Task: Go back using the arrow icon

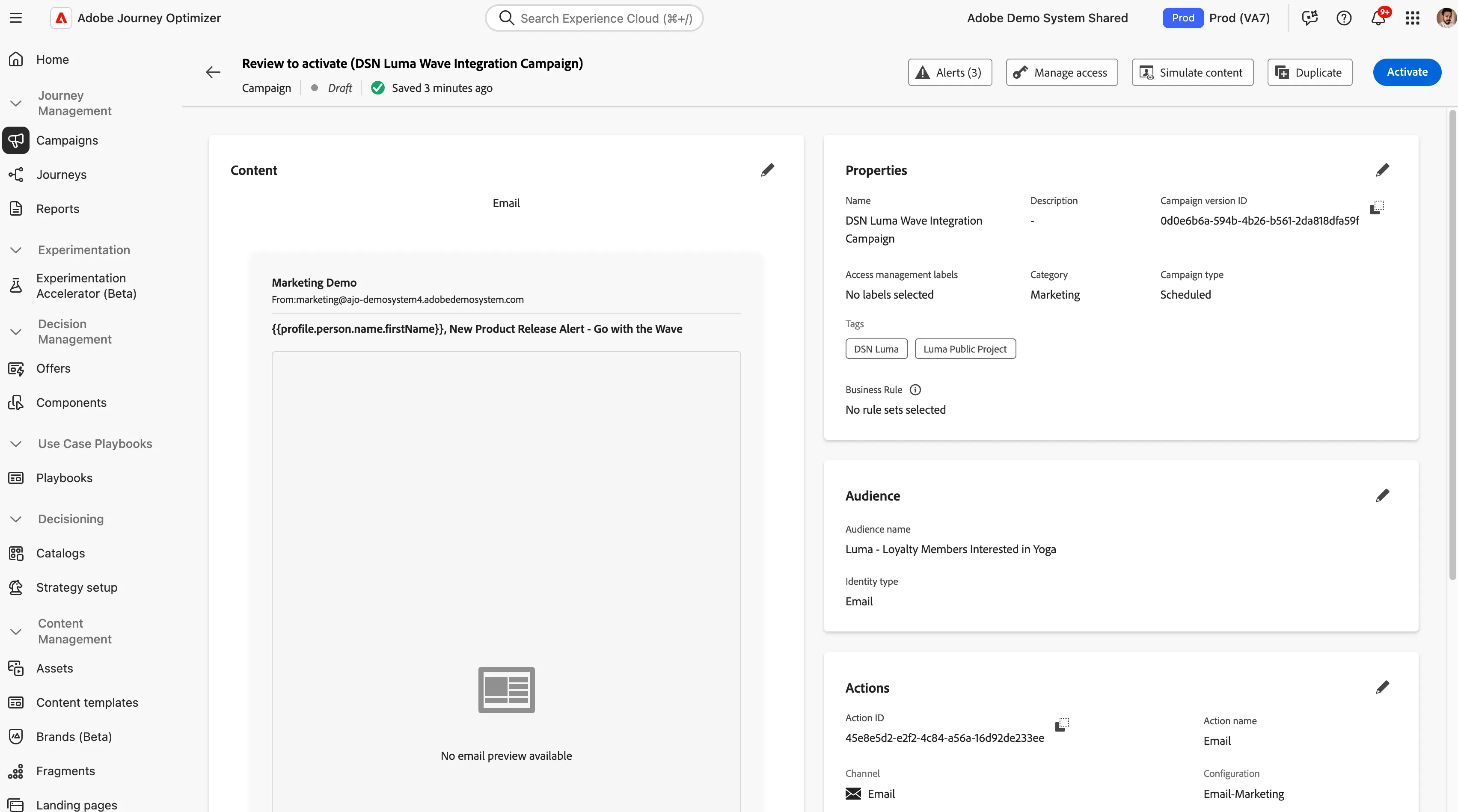Action: [x=213, y=72]
